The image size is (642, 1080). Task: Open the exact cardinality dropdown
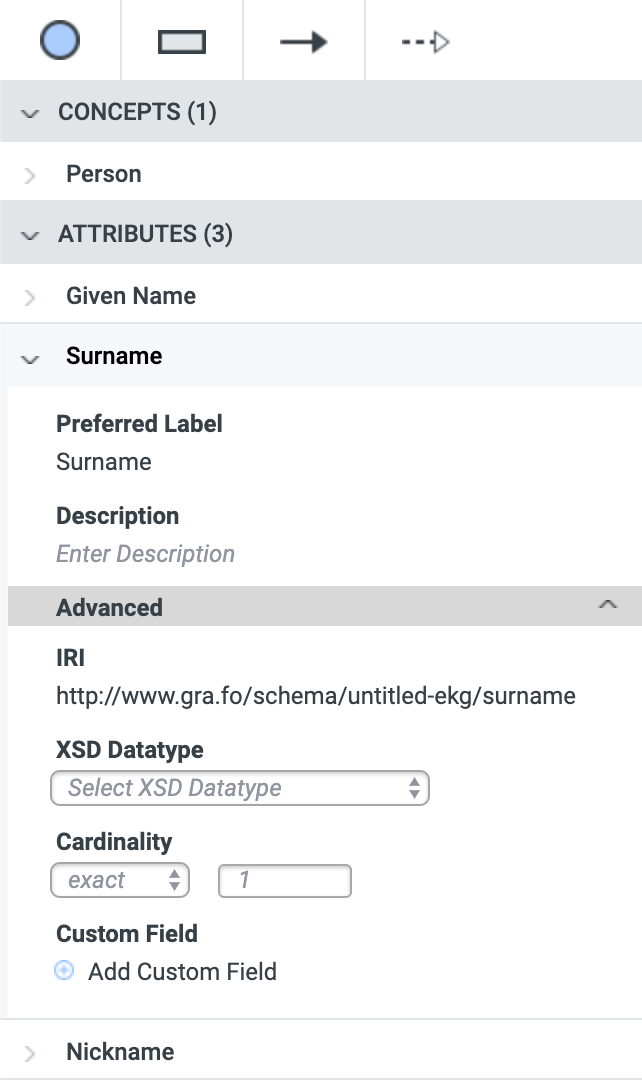(120, 880)
